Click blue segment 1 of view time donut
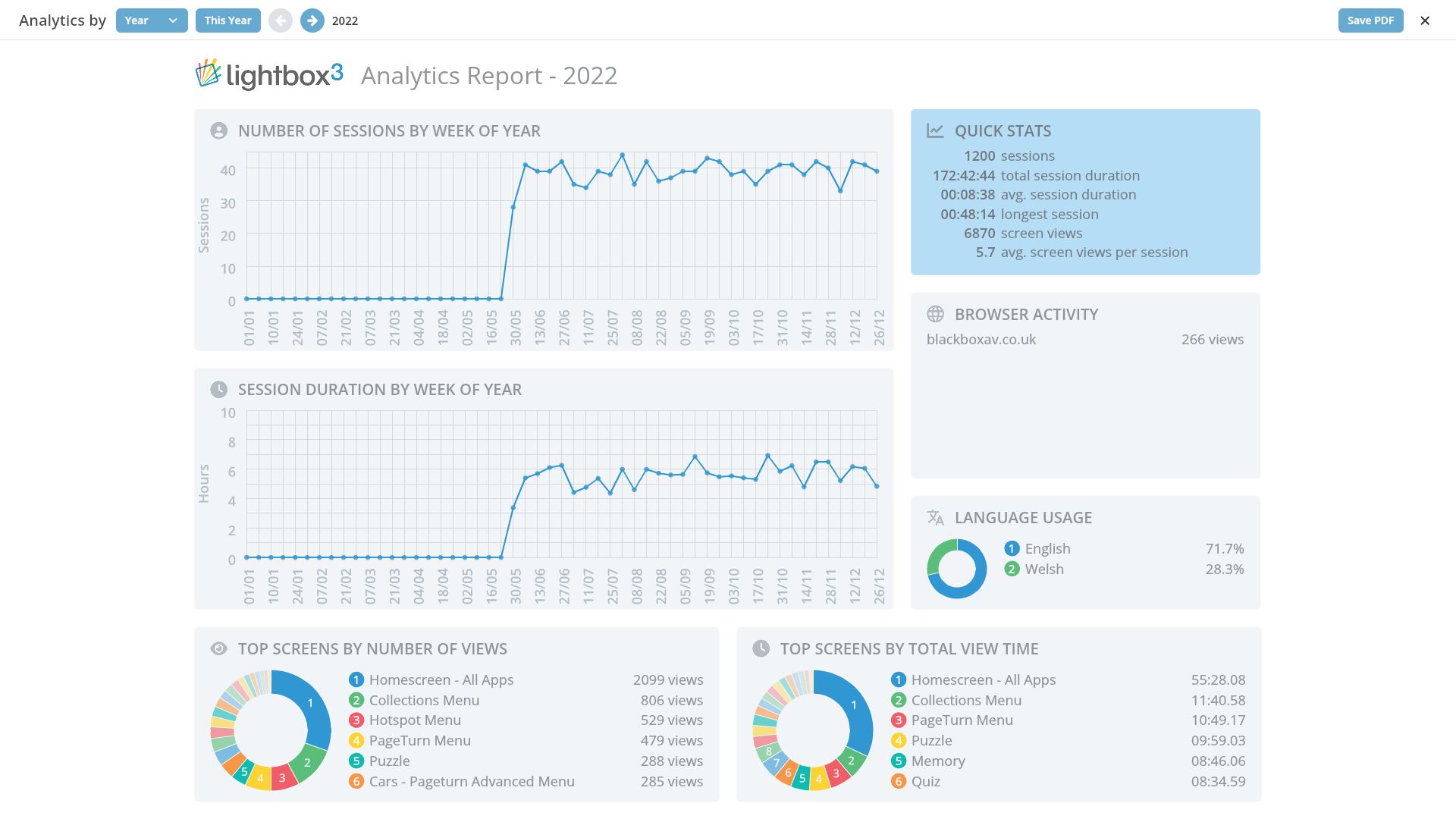Viewport: 1456px width, 819px height. click(855, 705)
